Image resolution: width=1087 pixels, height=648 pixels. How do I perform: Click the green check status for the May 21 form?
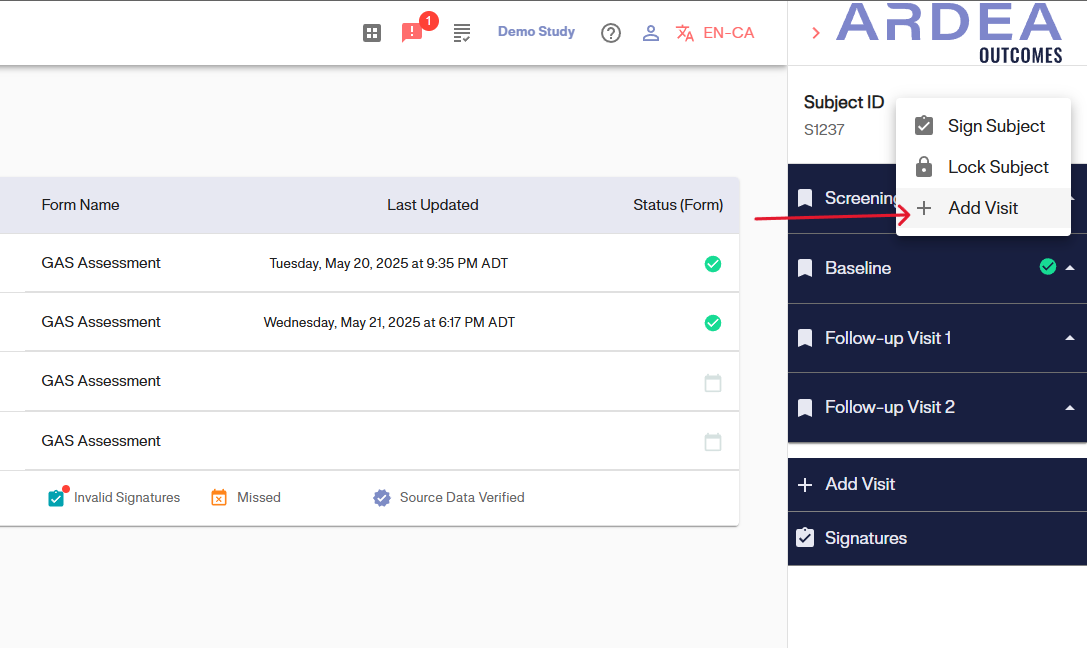[713, 323]
